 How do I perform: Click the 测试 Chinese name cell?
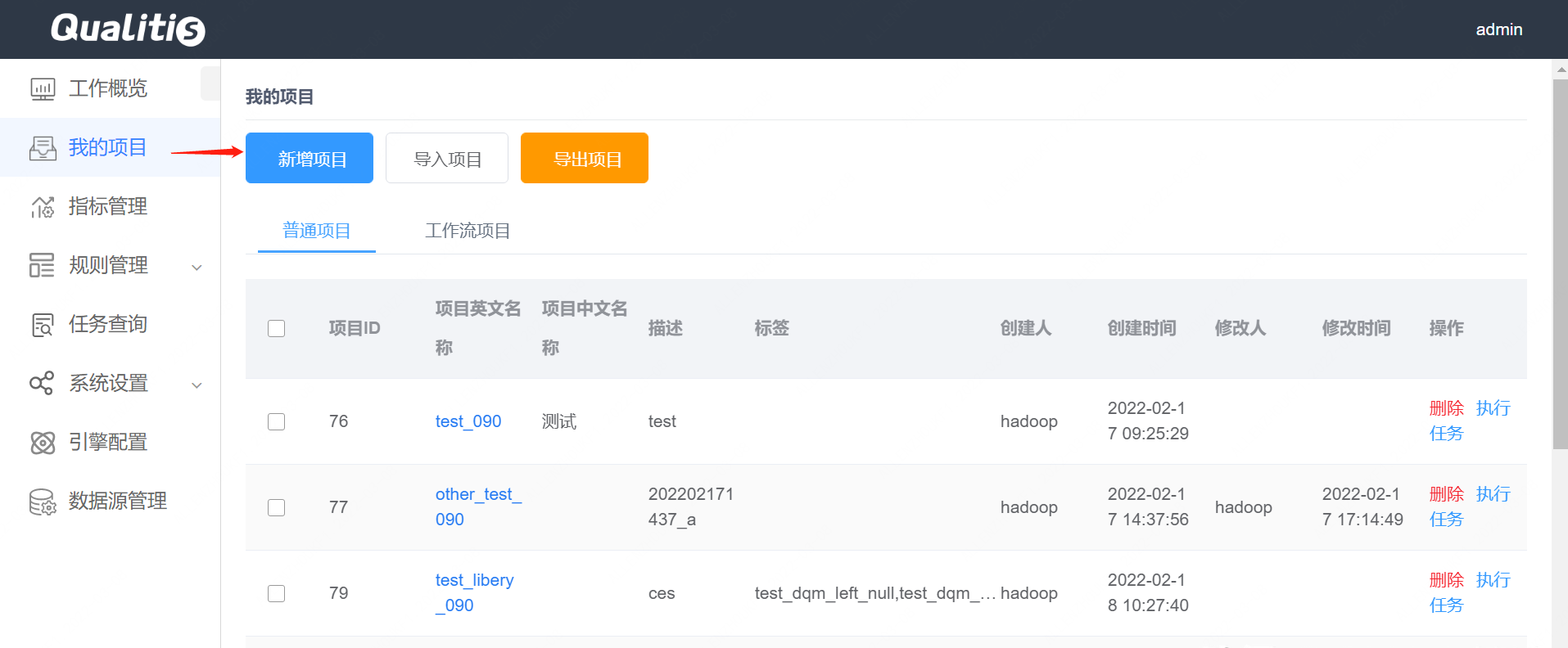(559, 421)
